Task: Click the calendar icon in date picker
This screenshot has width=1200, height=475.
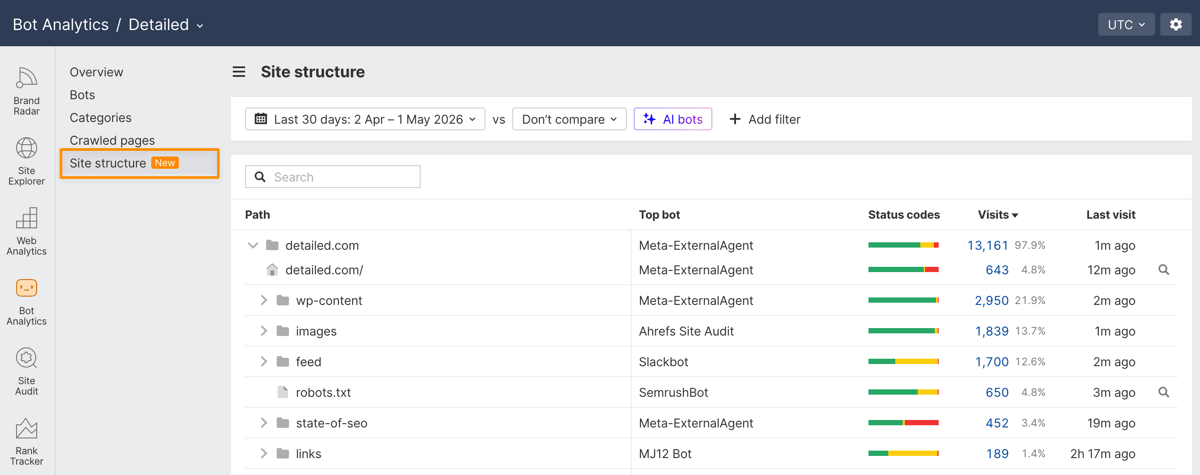Action: point(261,119)
